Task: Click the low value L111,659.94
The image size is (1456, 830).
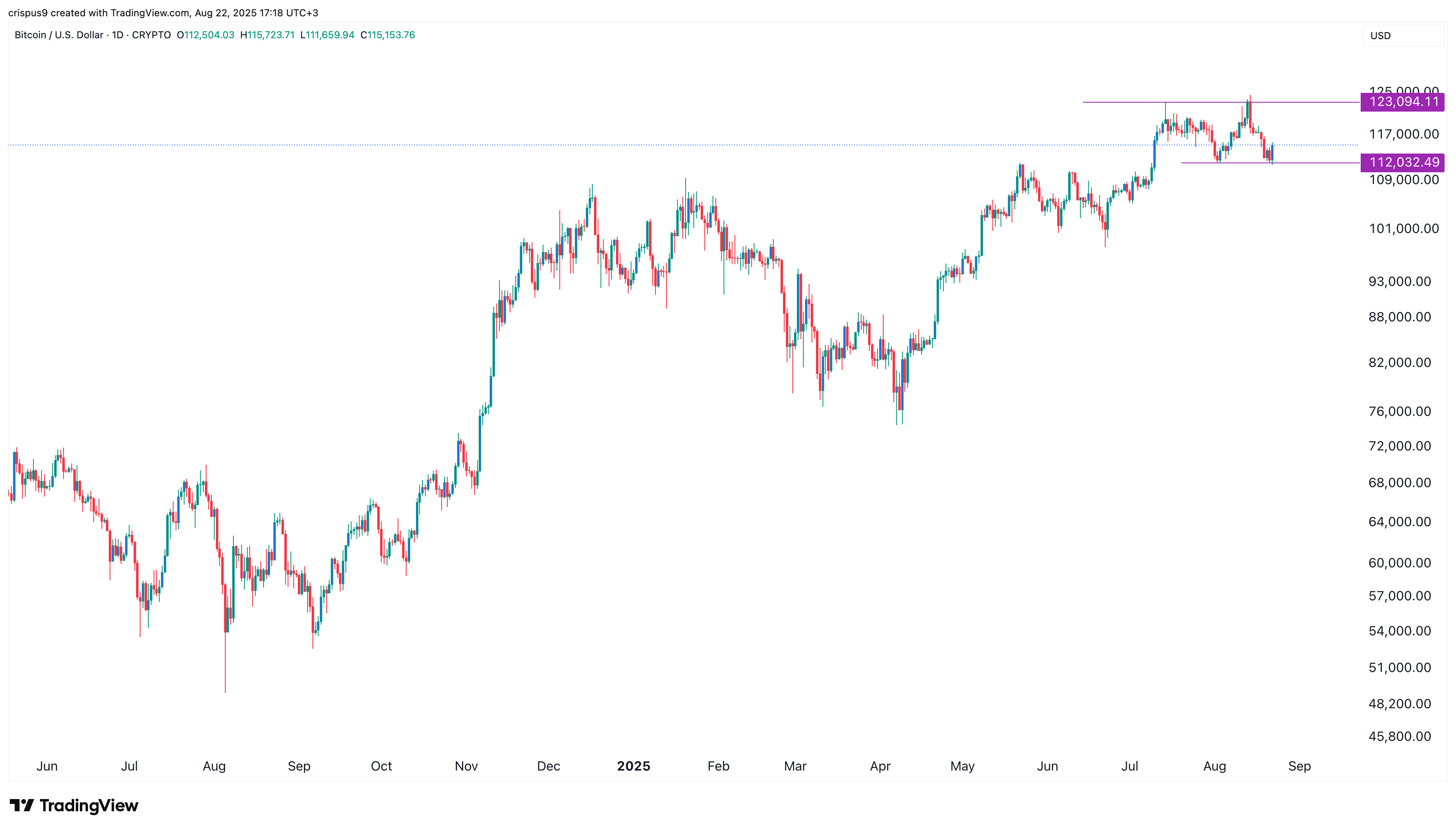Action: click(x=327, y=35)
